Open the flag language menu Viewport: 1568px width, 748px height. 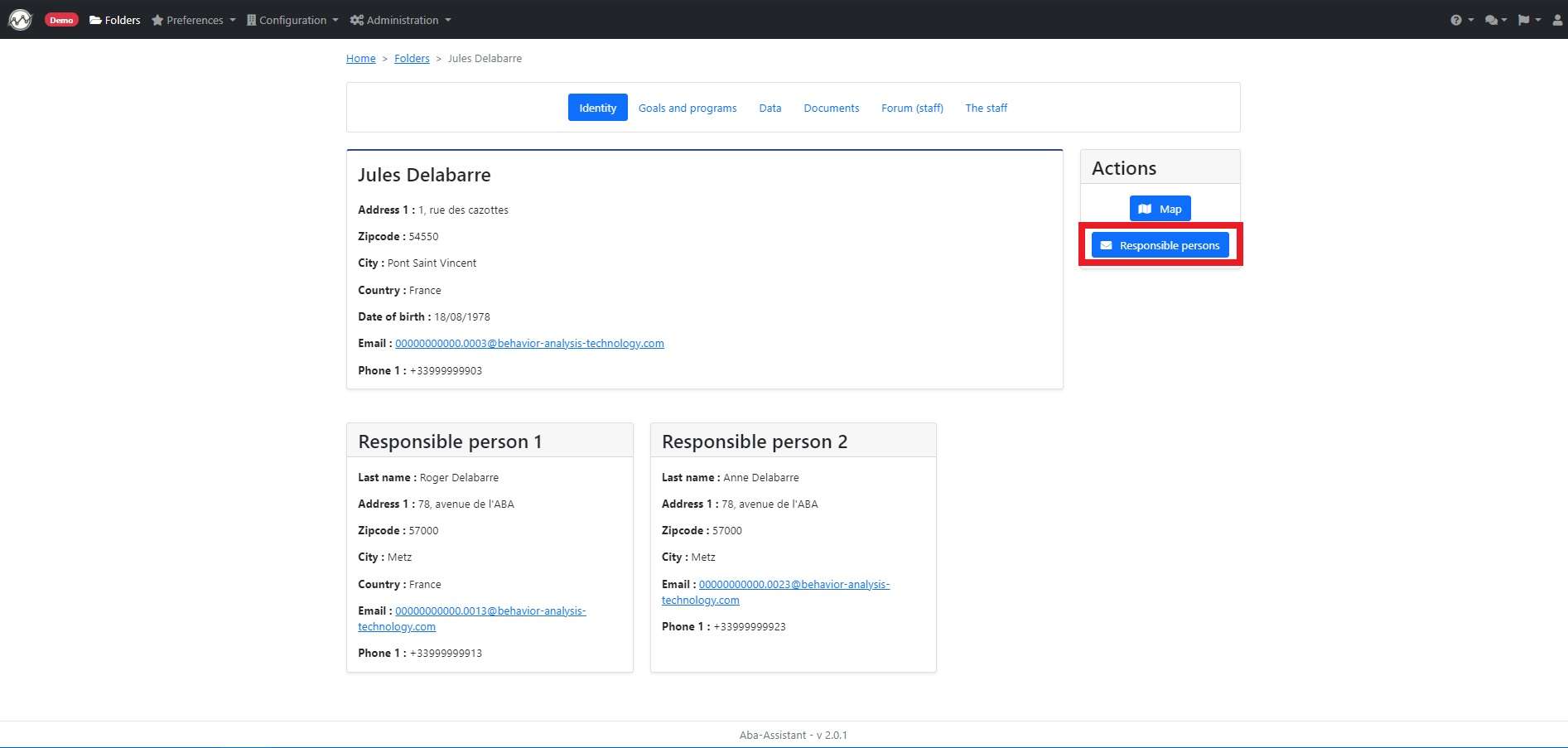1528,20
